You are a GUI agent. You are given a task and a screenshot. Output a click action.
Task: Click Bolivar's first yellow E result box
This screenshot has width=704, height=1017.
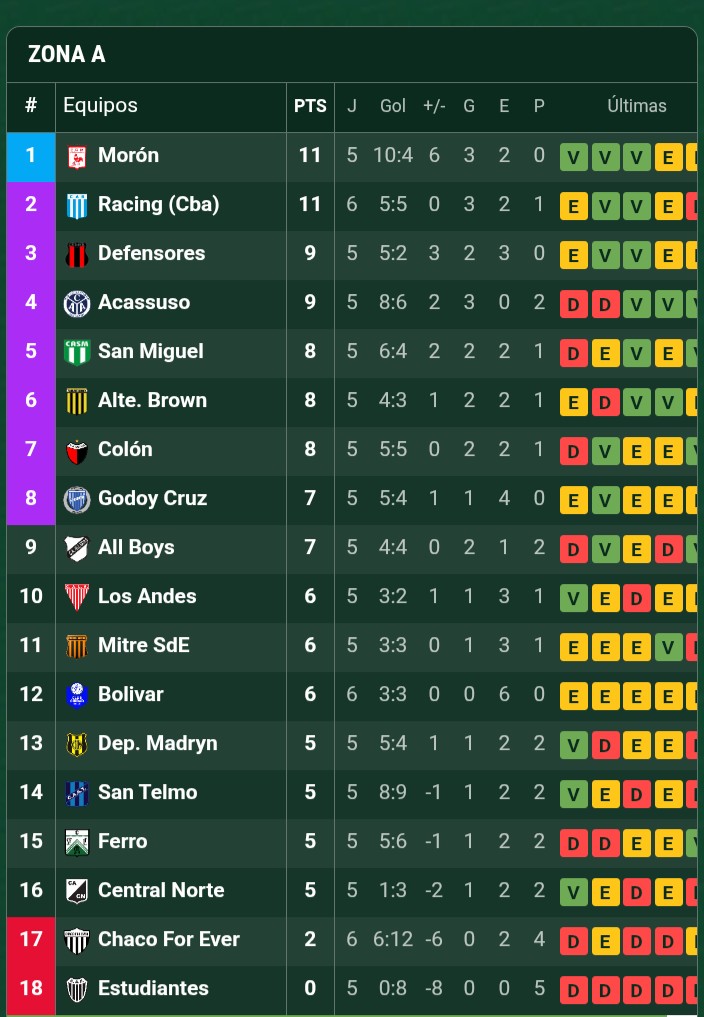click(573, 696)
